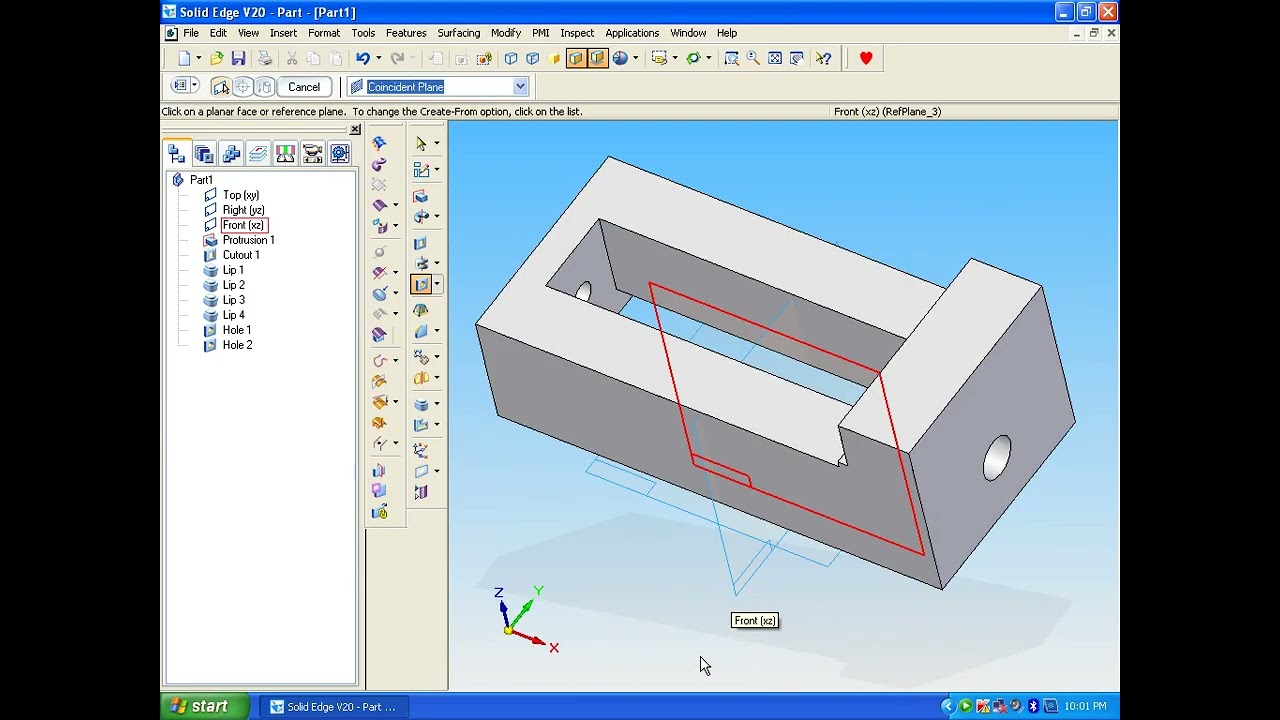The image size is (1280, 720).
Task: Click the Protrusion feature icon
Action: [x=421, y=196]
